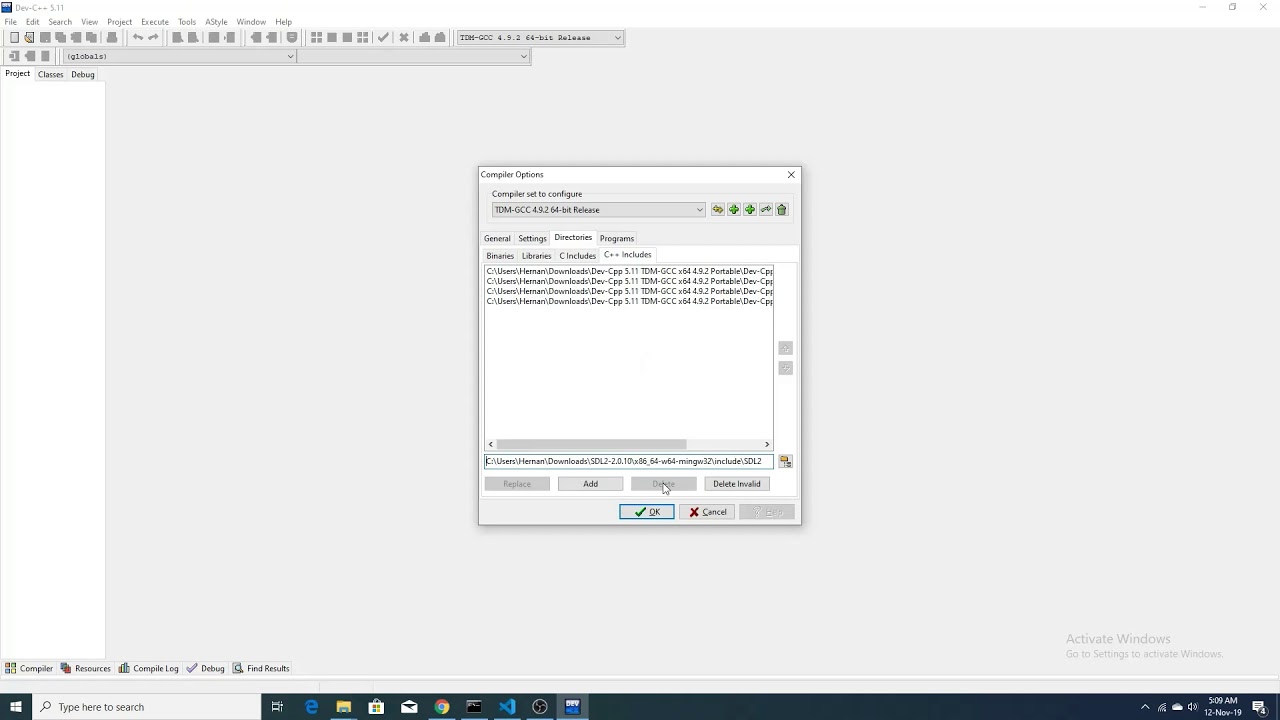Show hidden system tray icons
The height and width of the screenshot is (720, 1280).
(x=1145, y=707)
